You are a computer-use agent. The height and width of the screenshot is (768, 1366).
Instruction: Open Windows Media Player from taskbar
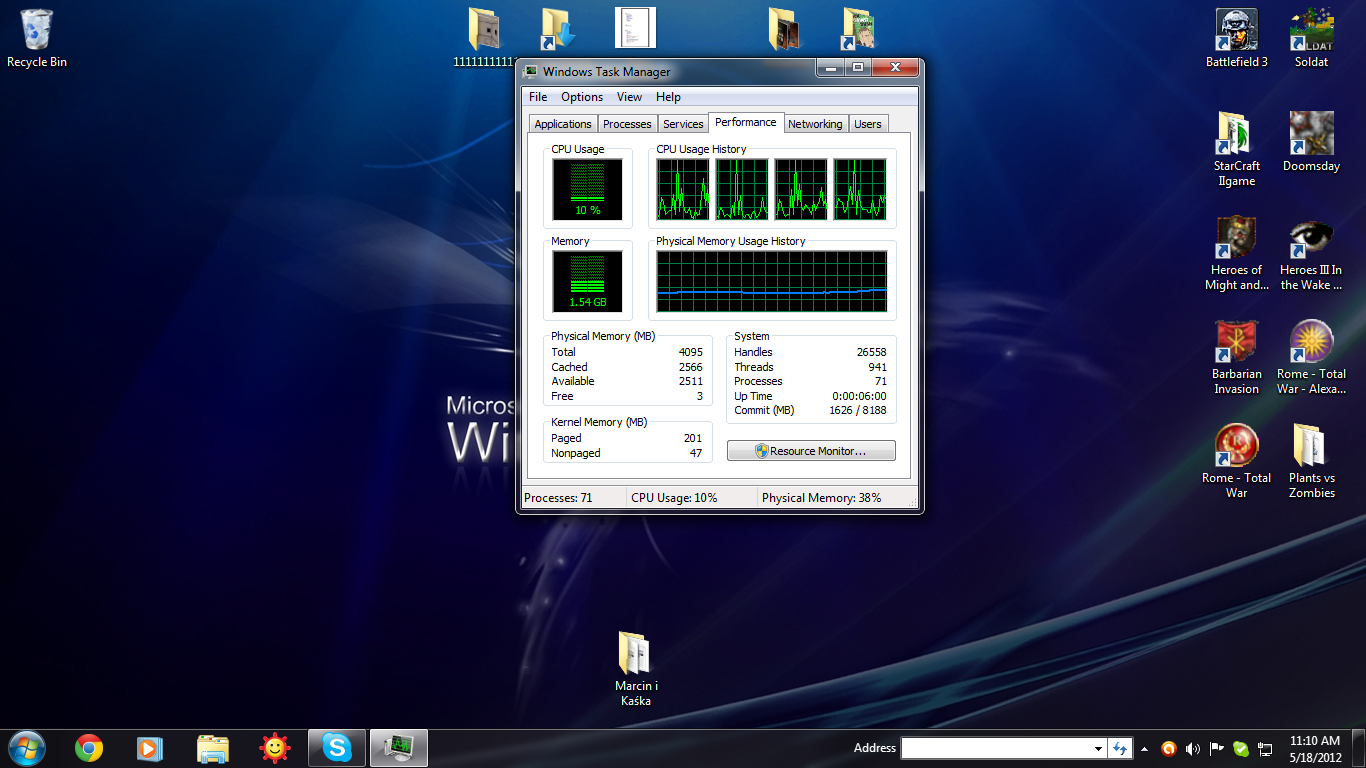coord(150,747)
